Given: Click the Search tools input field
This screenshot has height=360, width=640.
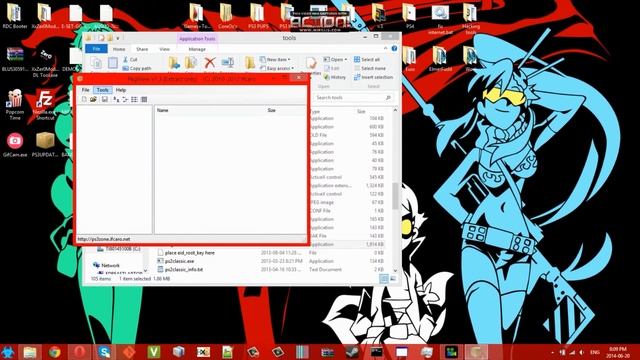Looking at the screenshot, I should coord(353,98).
